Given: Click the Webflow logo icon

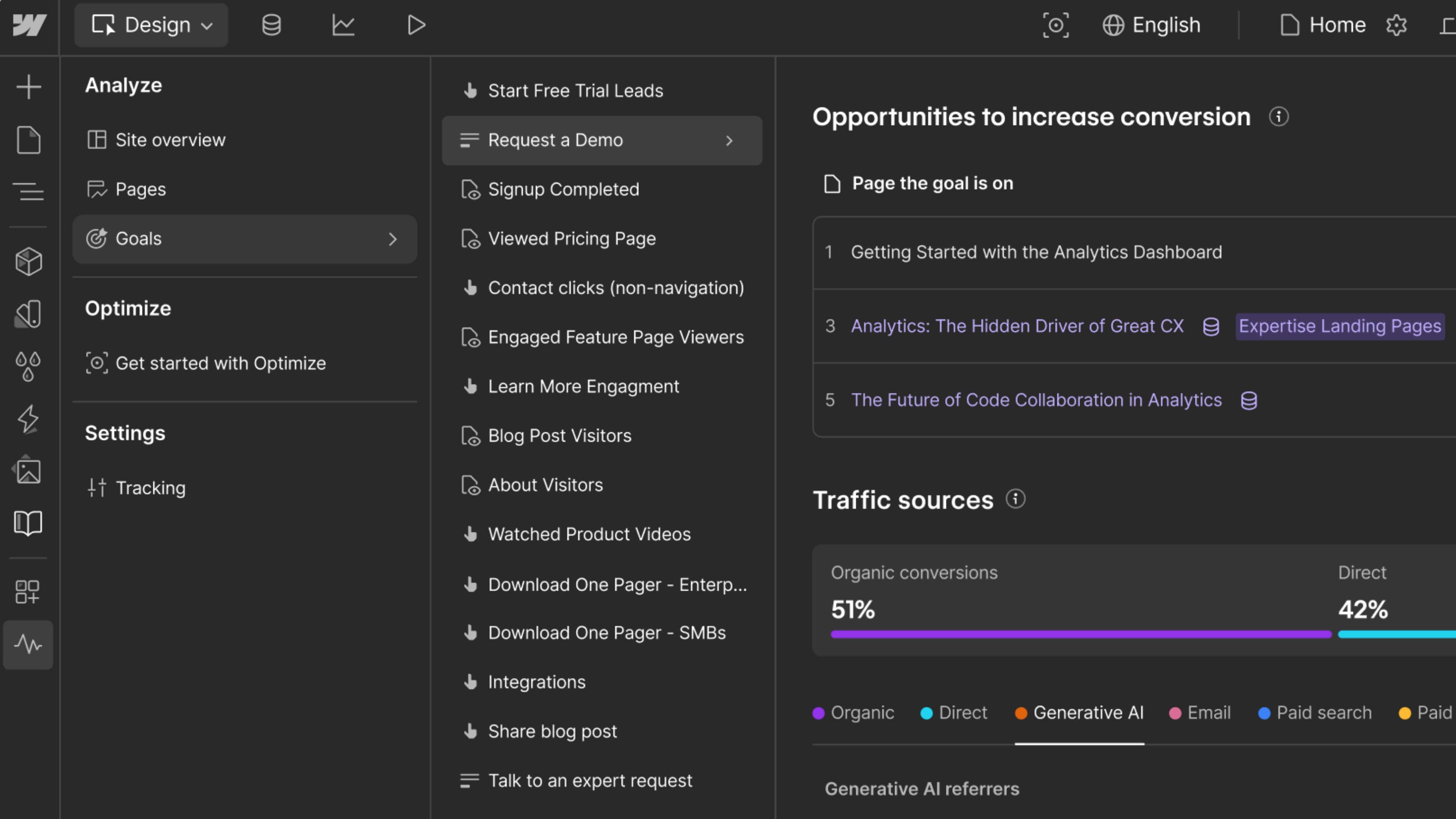Looking at the screenshot, I should coord(29,25).
